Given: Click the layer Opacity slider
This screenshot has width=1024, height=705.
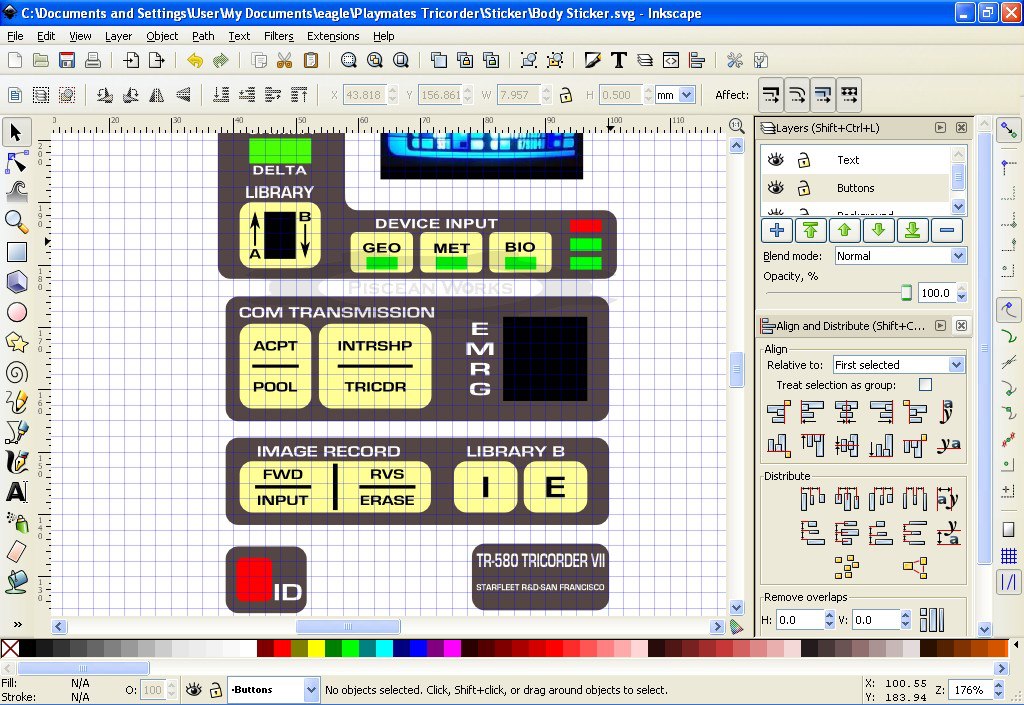Looking at the screenshot, I should [839, 293].
